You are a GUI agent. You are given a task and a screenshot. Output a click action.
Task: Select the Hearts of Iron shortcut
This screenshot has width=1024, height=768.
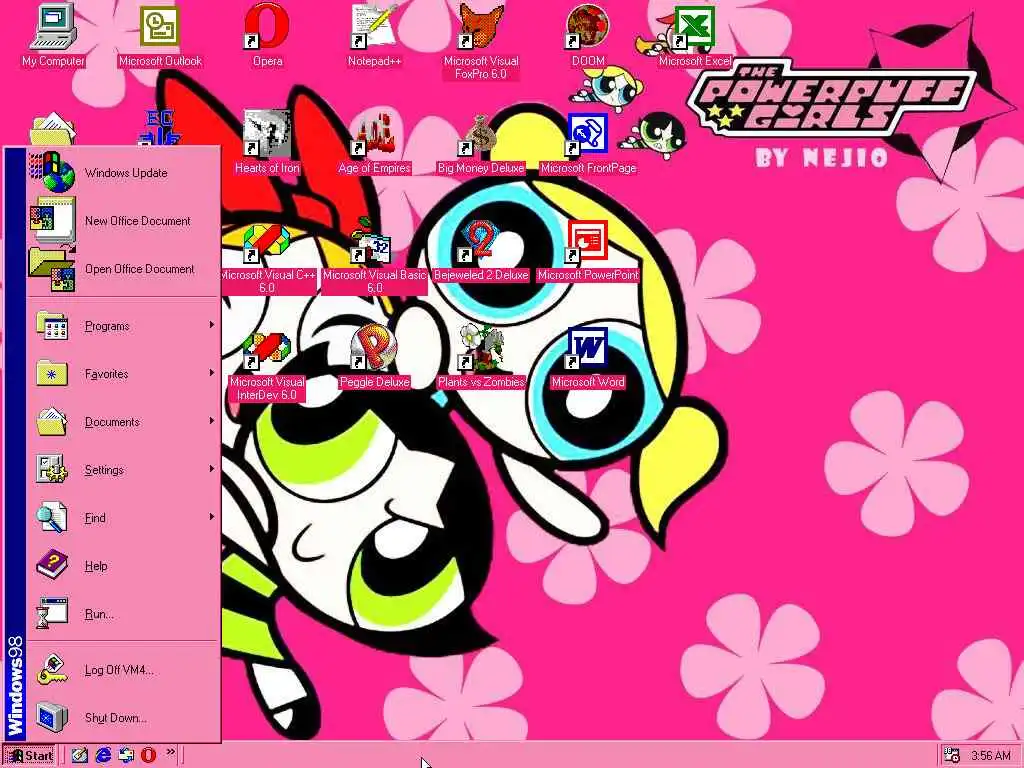(267, 142)
